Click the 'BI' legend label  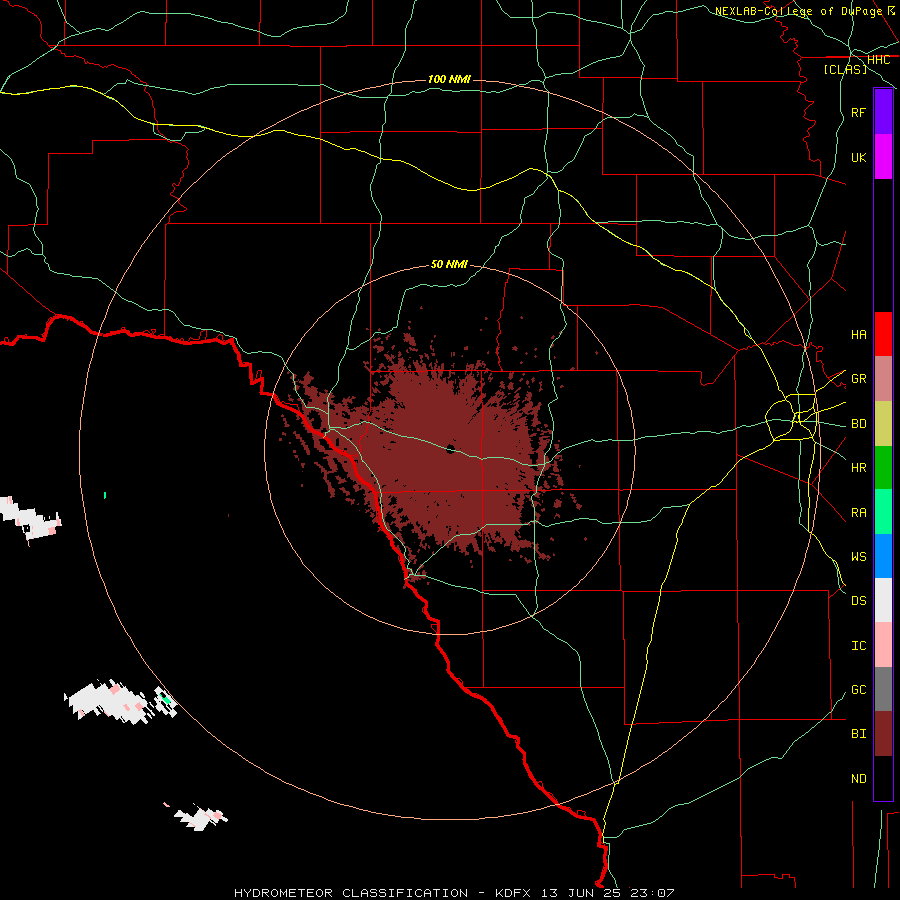(858, 734)
